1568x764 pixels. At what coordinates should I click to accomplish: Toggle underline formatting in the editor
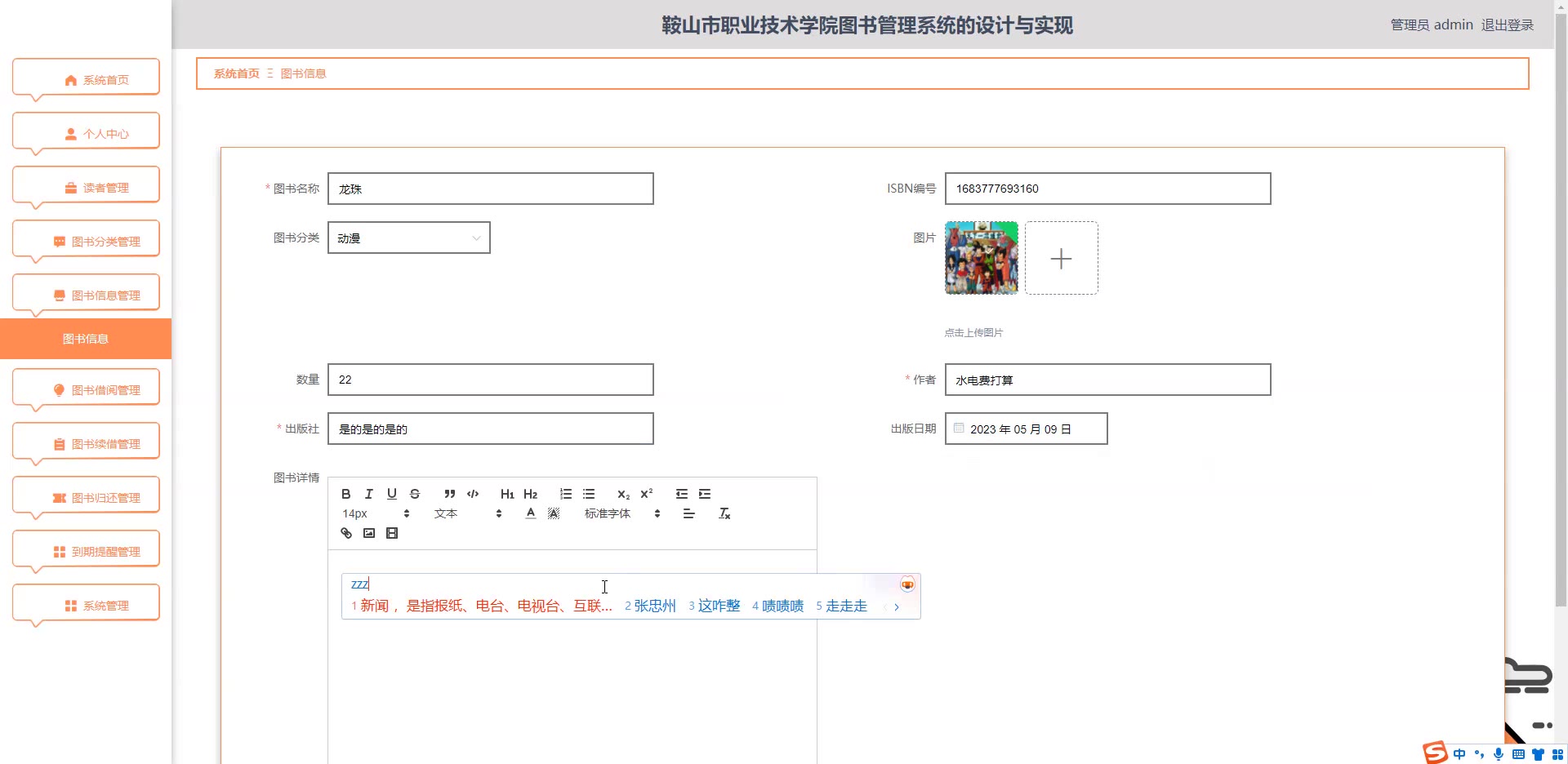[x=391, y=494]
